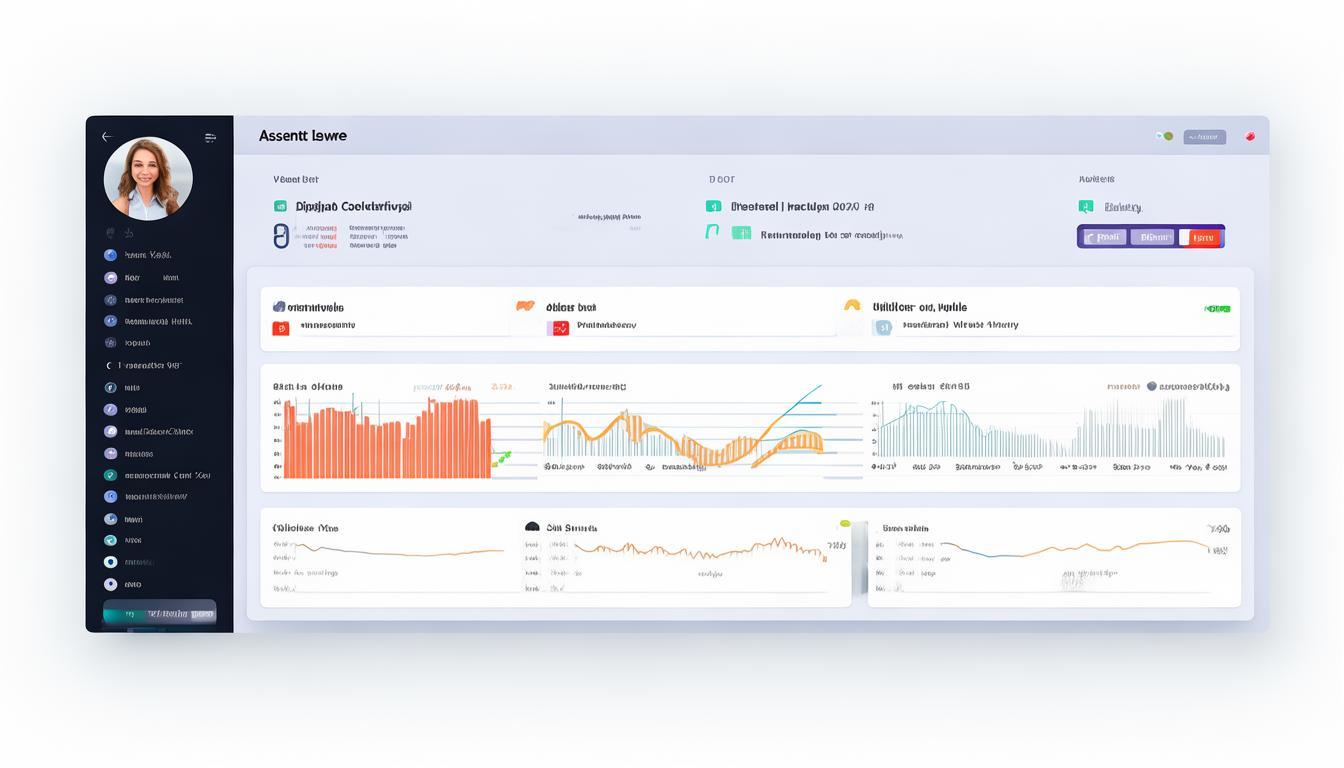
Task: Click the red notification dot in header
Action: point(1250,137)
